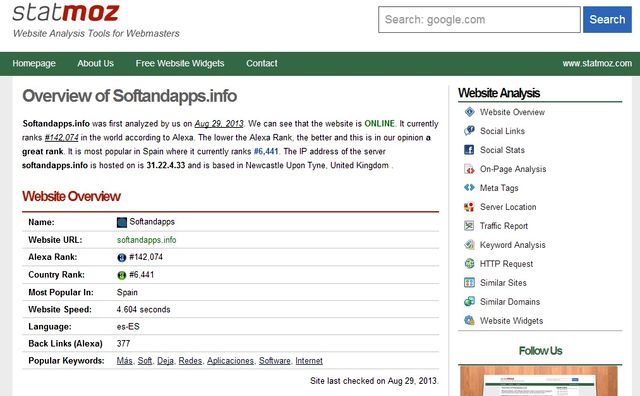Click the blue Alexa Rank badge icon
The height and width of the screenshot is (396, 640).
tap(122, 258)
